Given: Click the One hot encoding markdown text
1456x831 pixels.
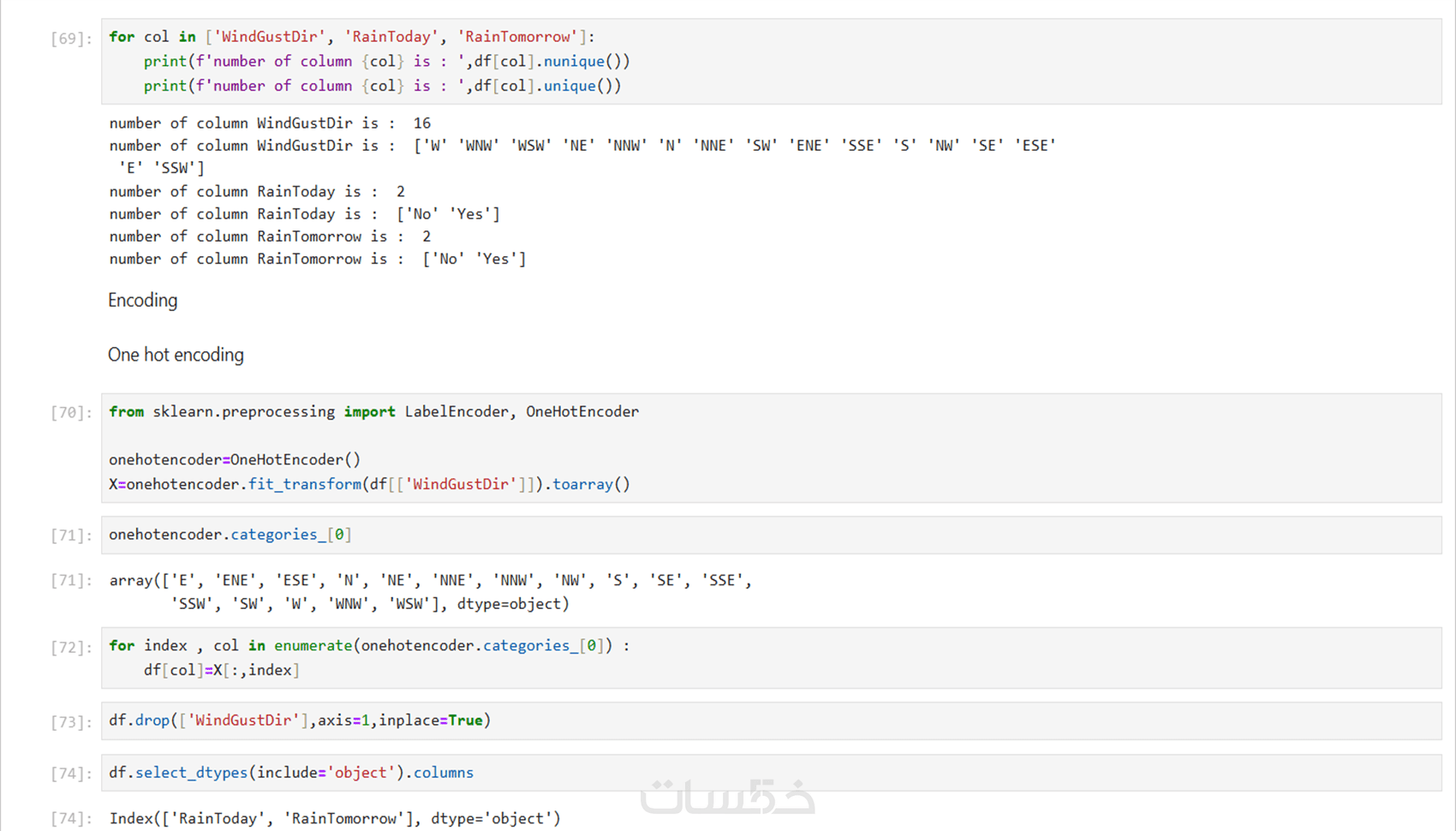Looking at the screenshot, I should [x=176, y=356].
